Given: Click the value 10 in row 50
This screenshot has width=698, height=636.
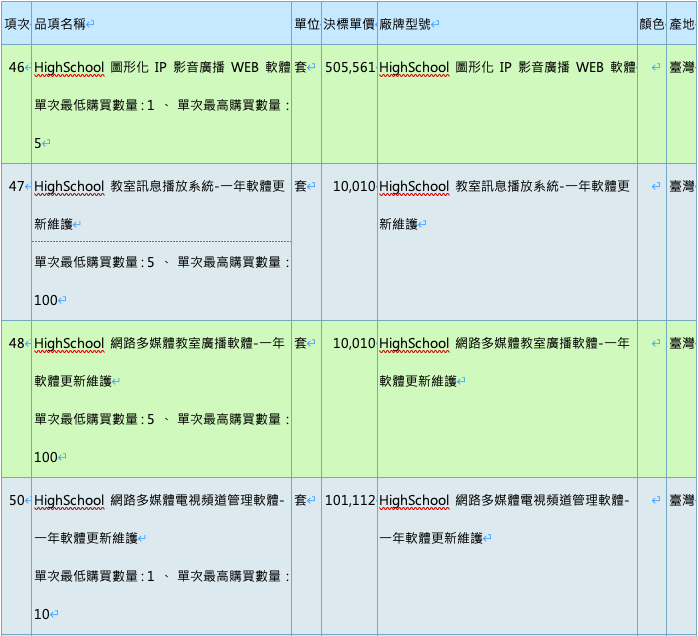Looking at the screenshot, I should tap(42, 615).
